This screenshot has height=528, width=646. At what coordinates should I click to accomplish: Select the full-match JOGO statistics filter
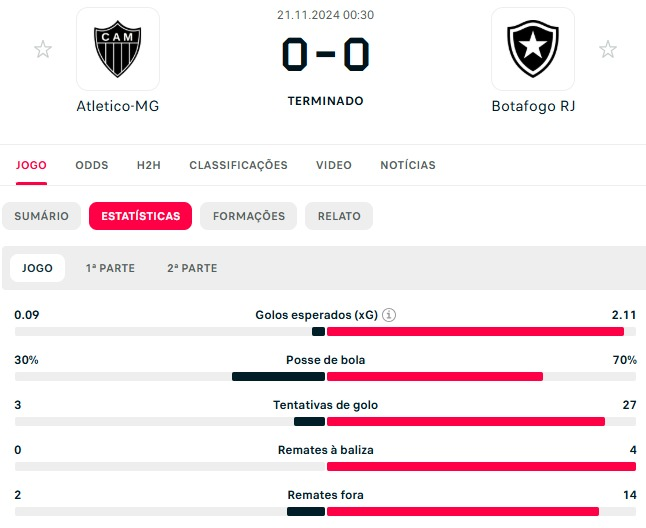38,268
